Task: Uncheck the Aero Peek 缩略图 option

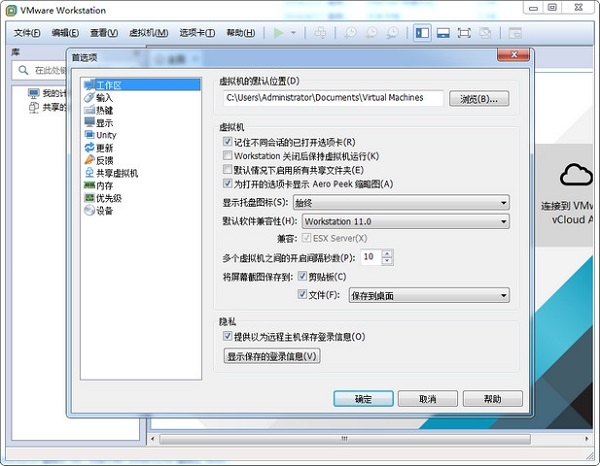Action: pos(227,183)
